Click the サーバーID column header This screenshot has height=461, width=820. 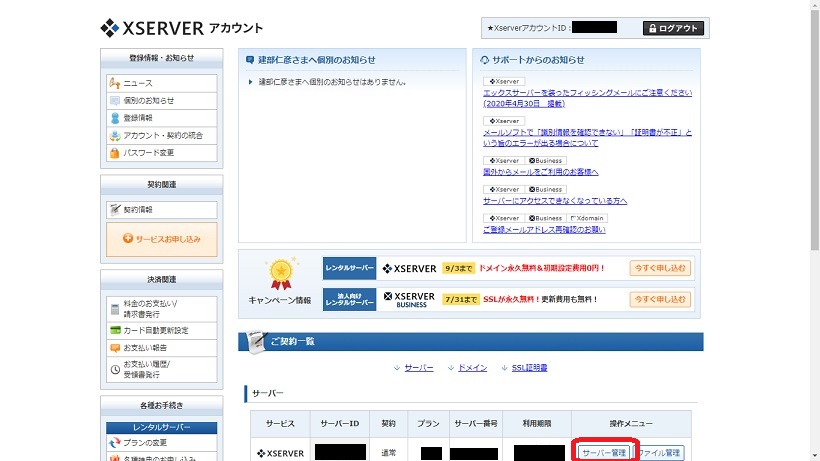click(x=339, y=424)
